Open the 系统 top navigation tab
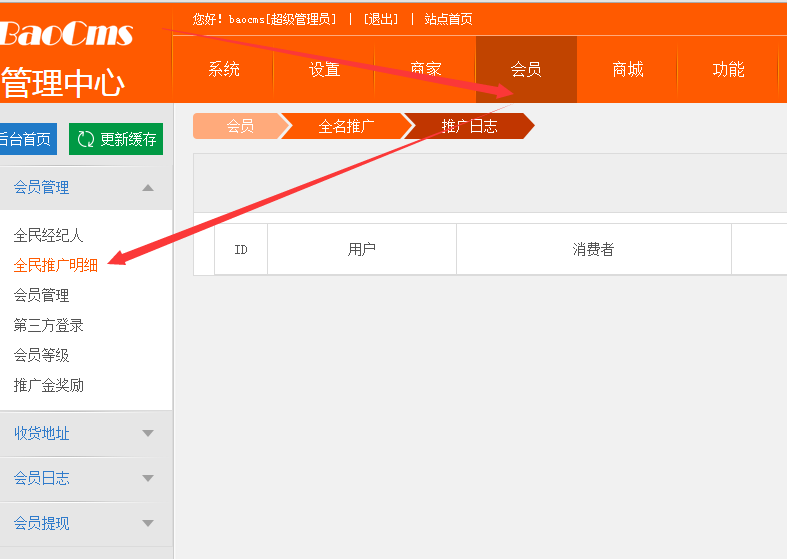Image resolution: width=787 pixels, height=559 pixels. pos(223,69)
